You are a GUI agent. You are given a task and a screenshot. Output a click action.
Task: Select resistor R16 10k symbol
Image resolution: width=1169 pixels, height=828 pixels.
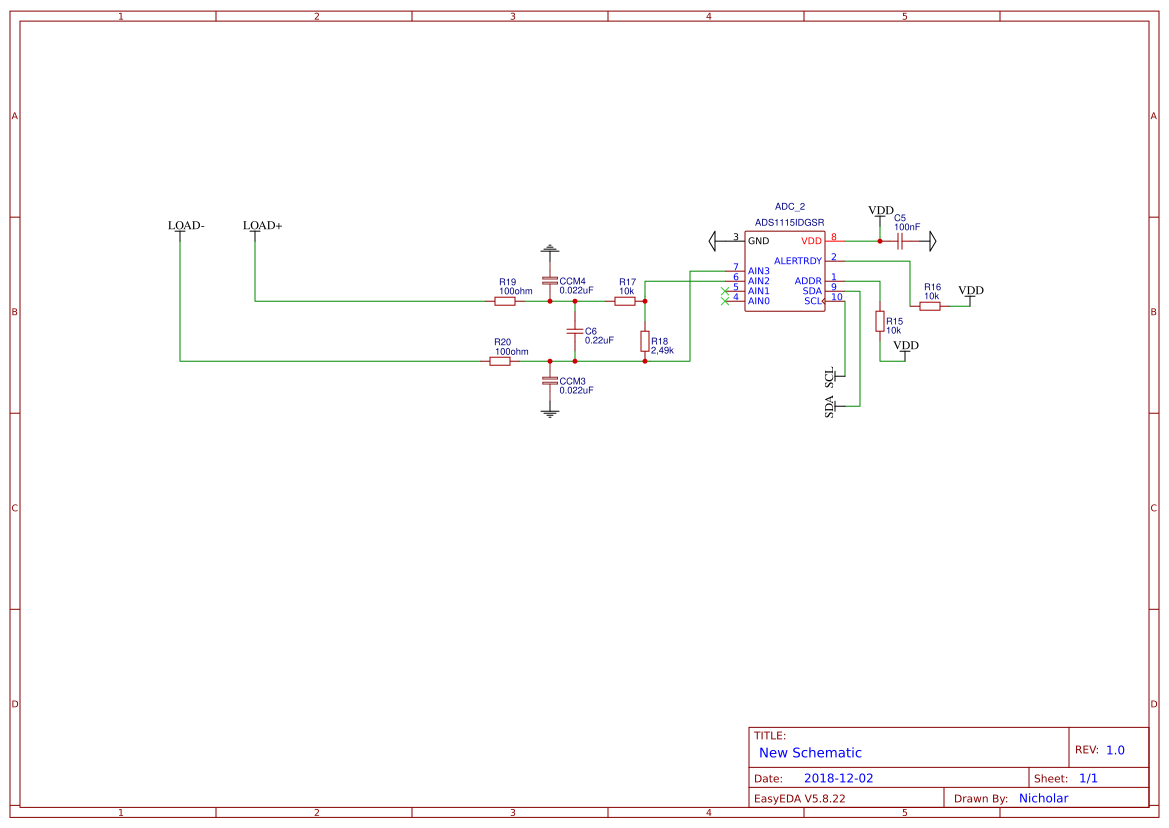coord(929,304)
